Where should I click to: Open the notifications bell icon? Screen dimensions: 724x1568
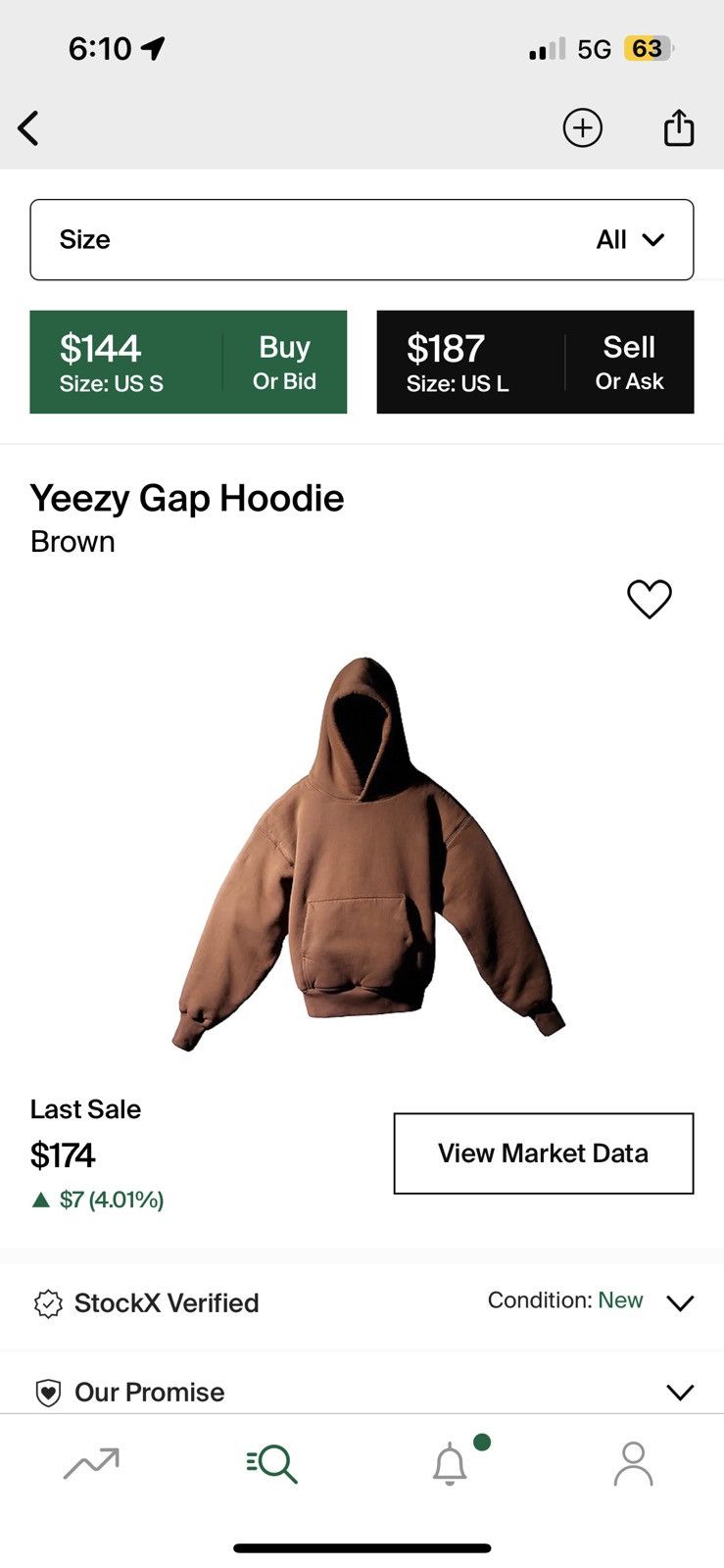point(451,1464)
